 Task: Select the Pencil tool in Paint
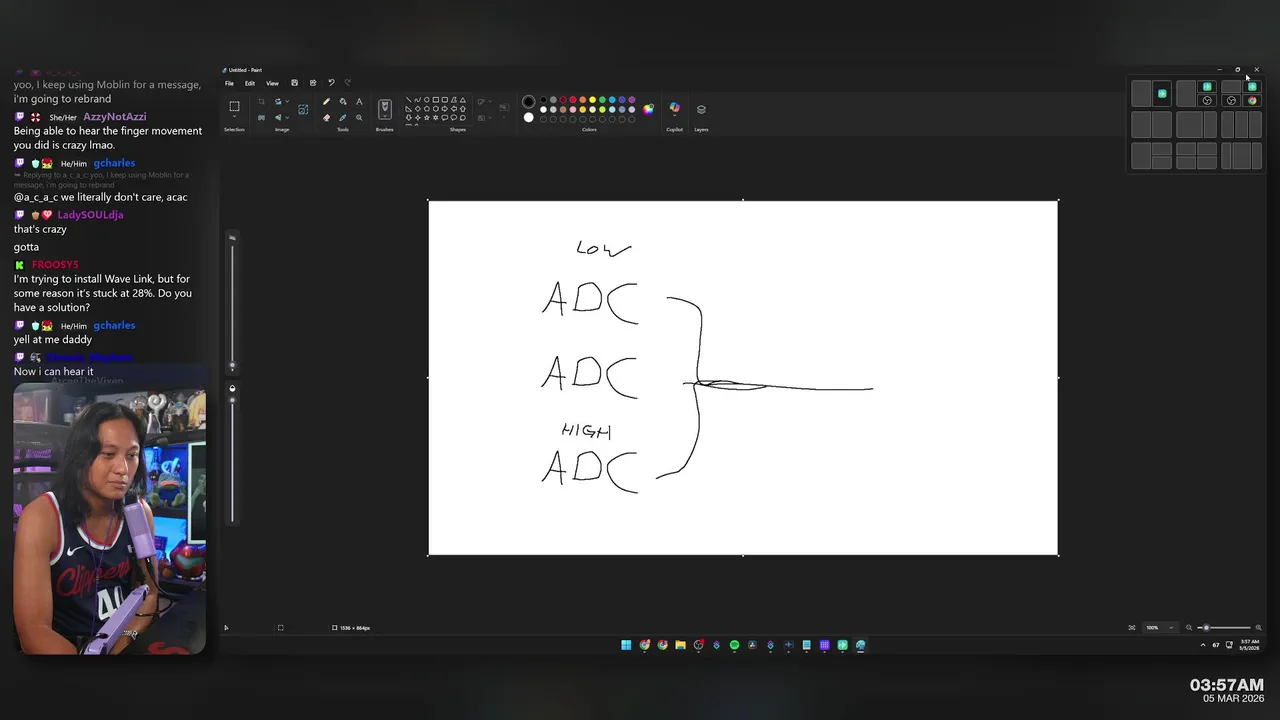326,101
